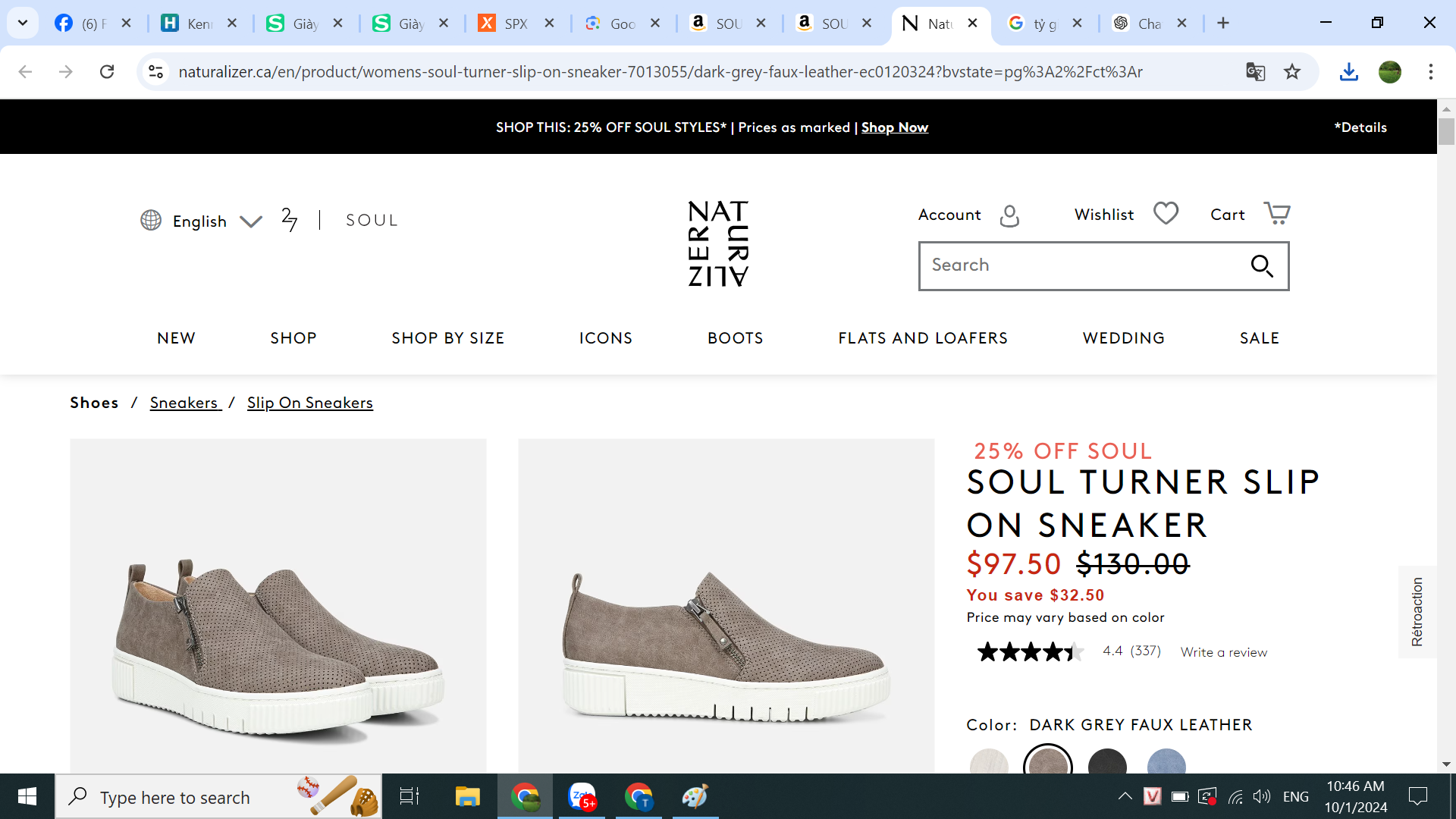Click the search magnifier icon

point(1262,266)
